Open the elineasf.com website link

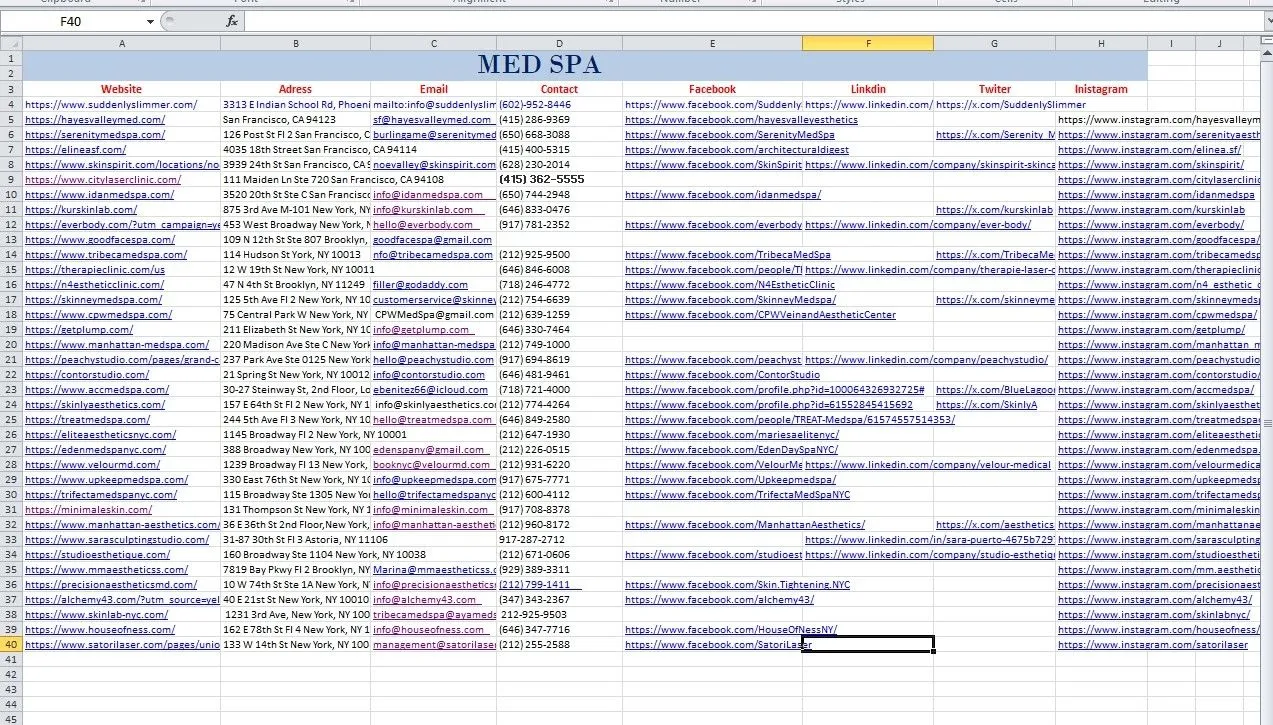click(x=75, y=149)
